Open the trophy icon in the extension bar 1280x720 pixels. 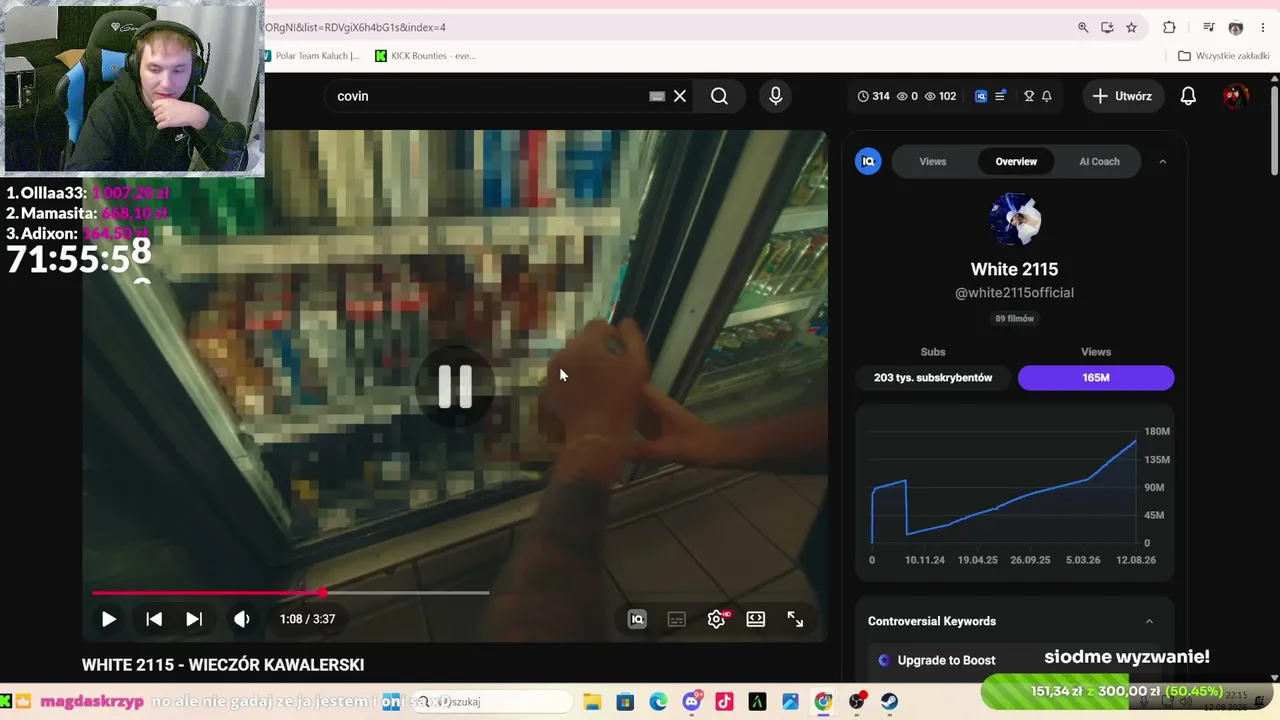[1029, 96]
